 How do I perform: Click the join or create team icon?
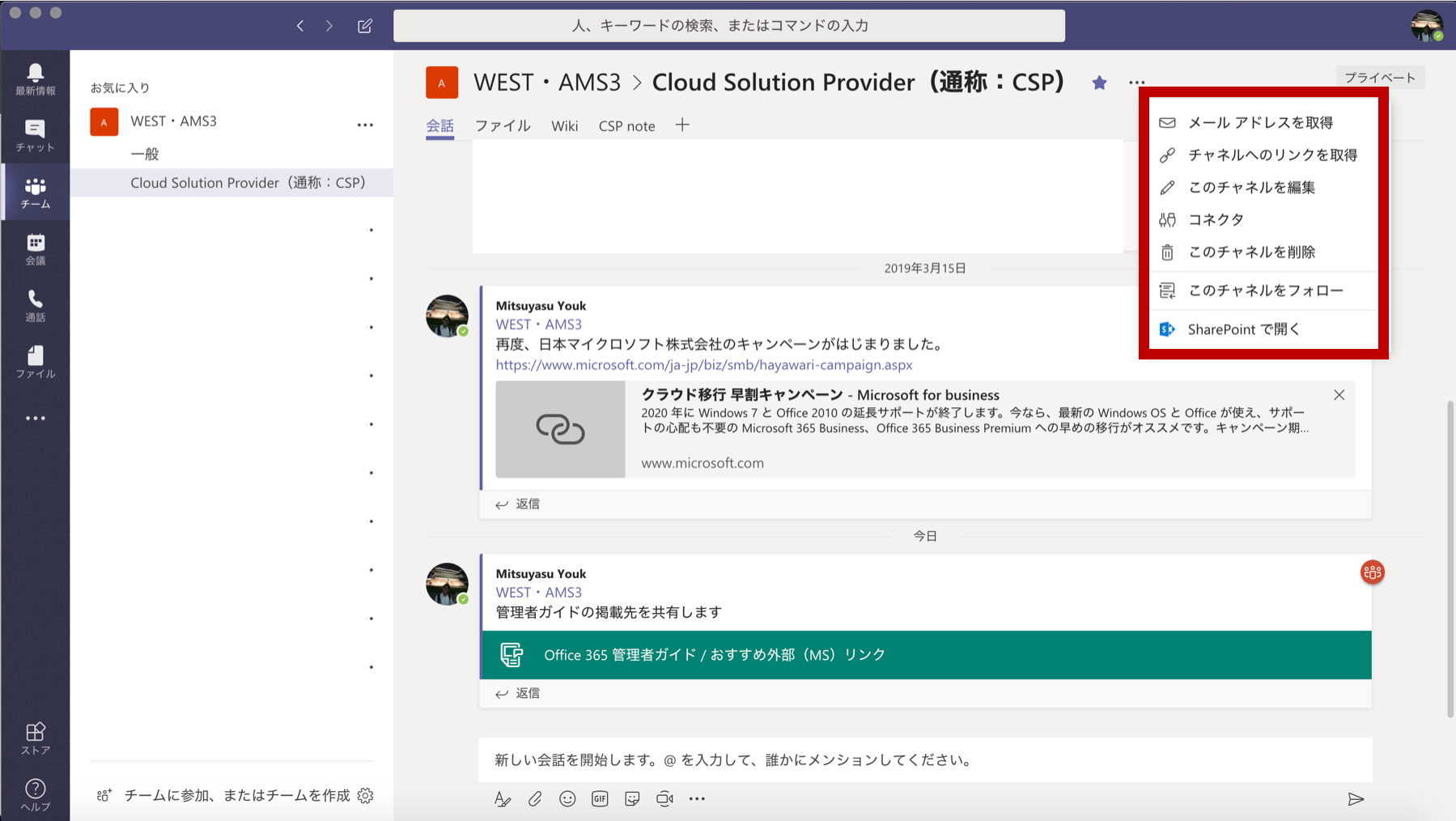click(x=104, y=796)
